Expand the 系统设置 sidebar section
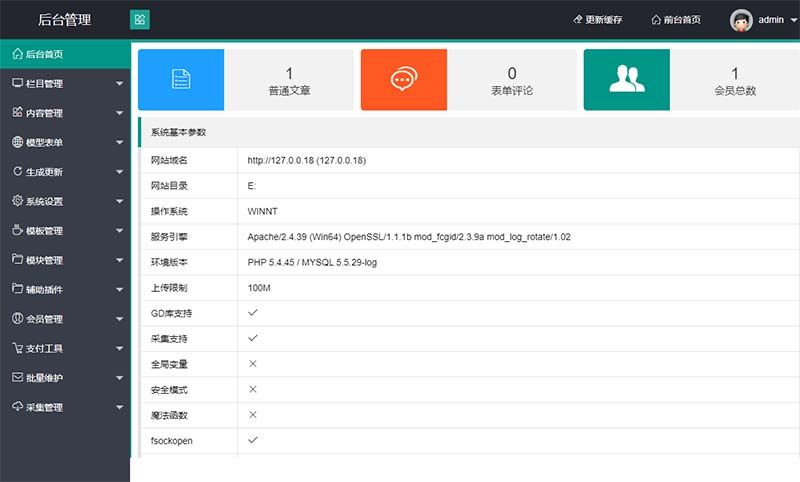This screenshot has height=482, width=800. coord(65,201)
